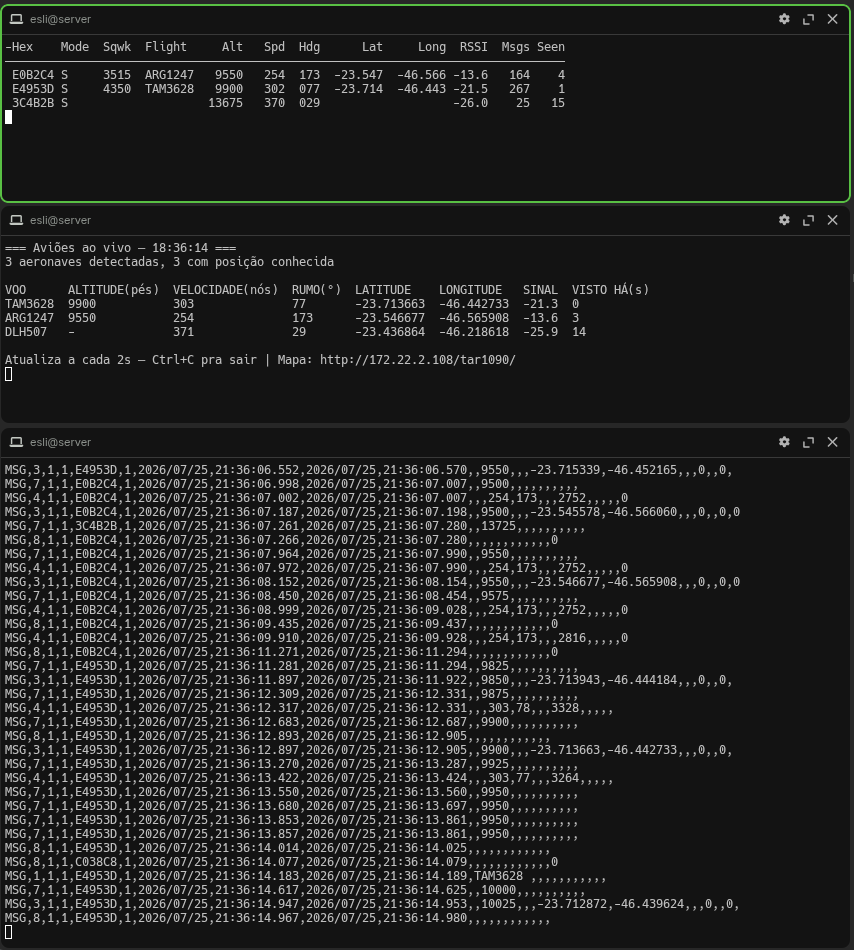Open settings gear of top terminal pane
This screenshot has width=854, height=950.
784,19
